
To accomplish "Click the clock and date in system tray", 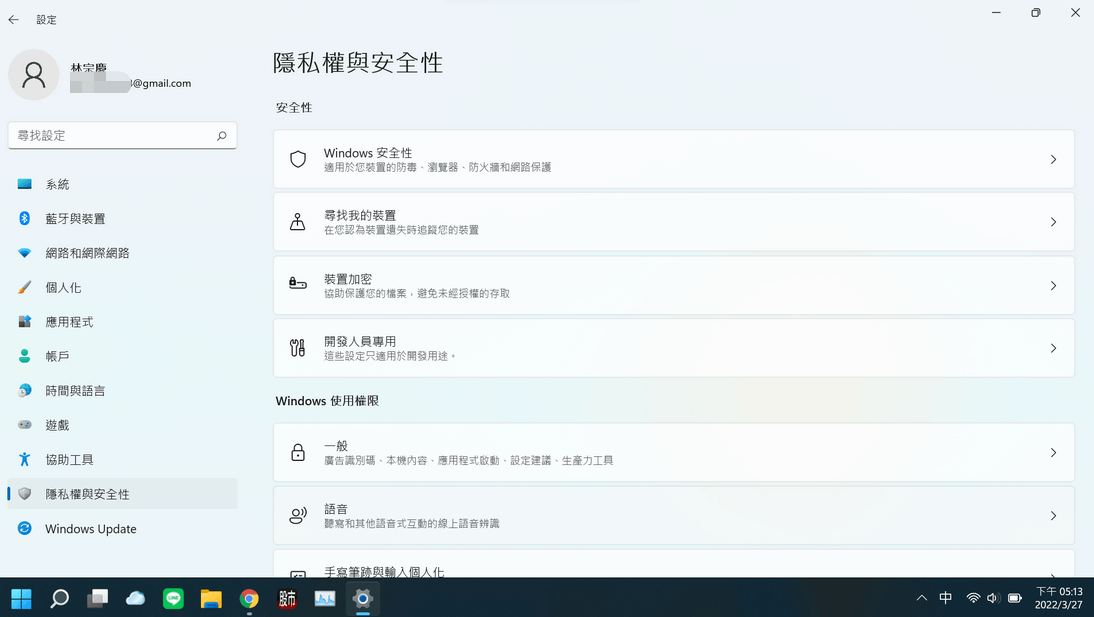I will 1059,598.
